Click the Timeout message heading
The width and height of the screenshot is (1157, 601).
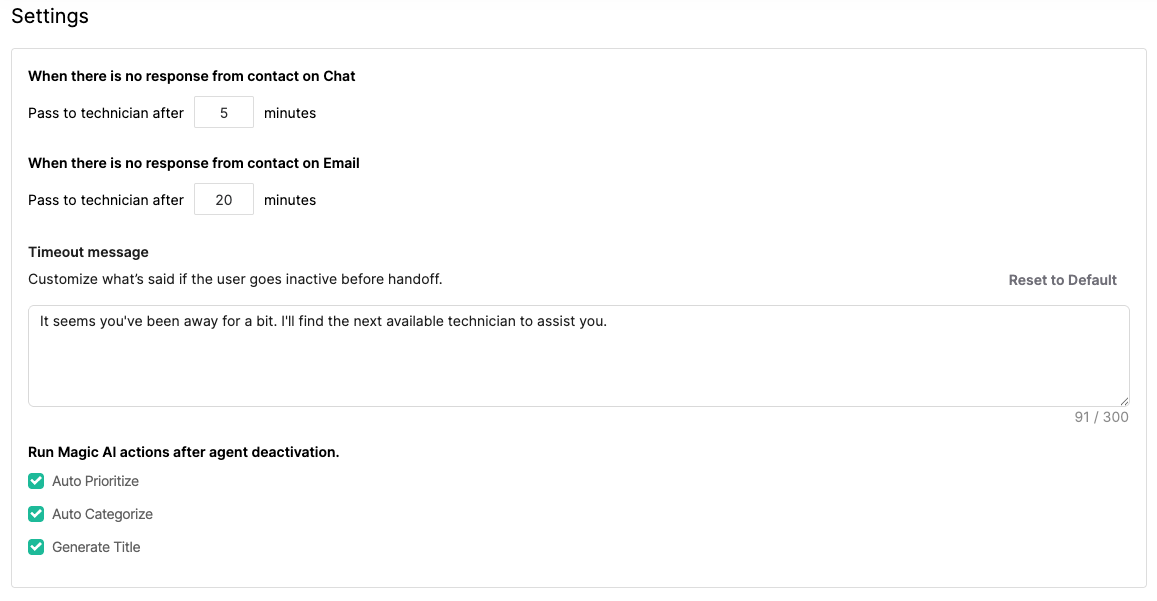(x=88, y=252)
